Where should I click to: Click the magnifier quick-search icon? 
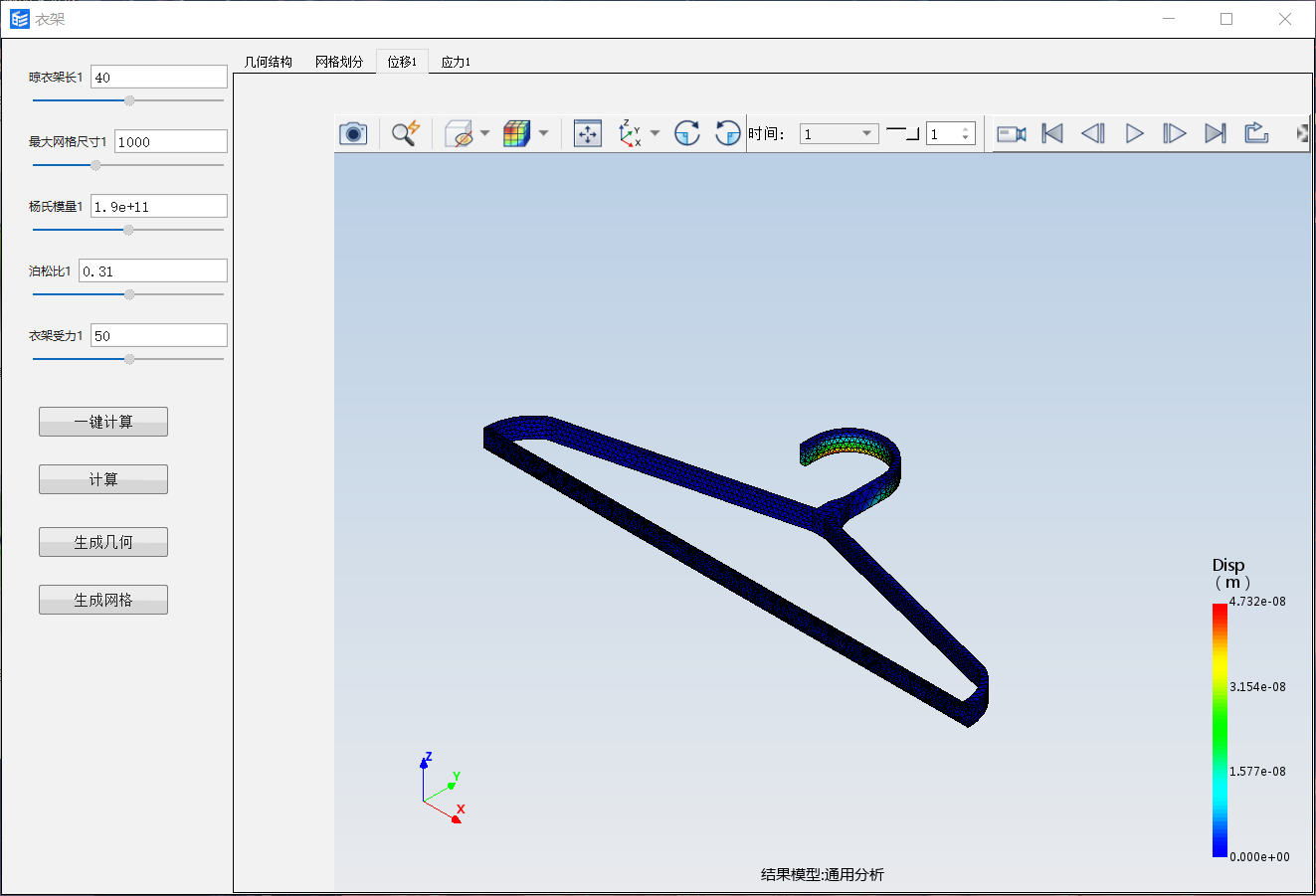pyautogui.click(x=405, y=133)
